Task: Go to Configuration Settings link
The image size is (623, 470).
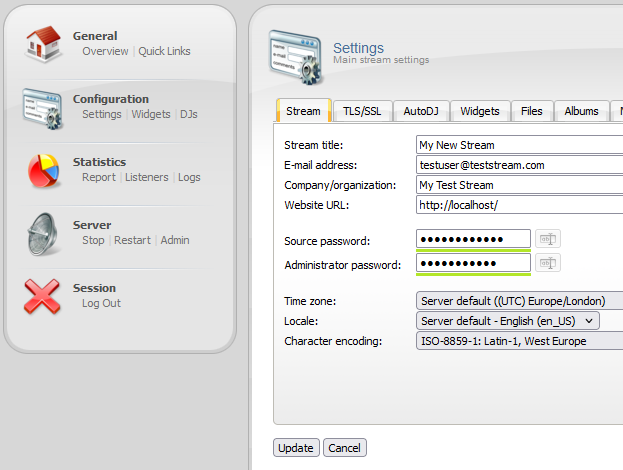Action: [102, 114]
